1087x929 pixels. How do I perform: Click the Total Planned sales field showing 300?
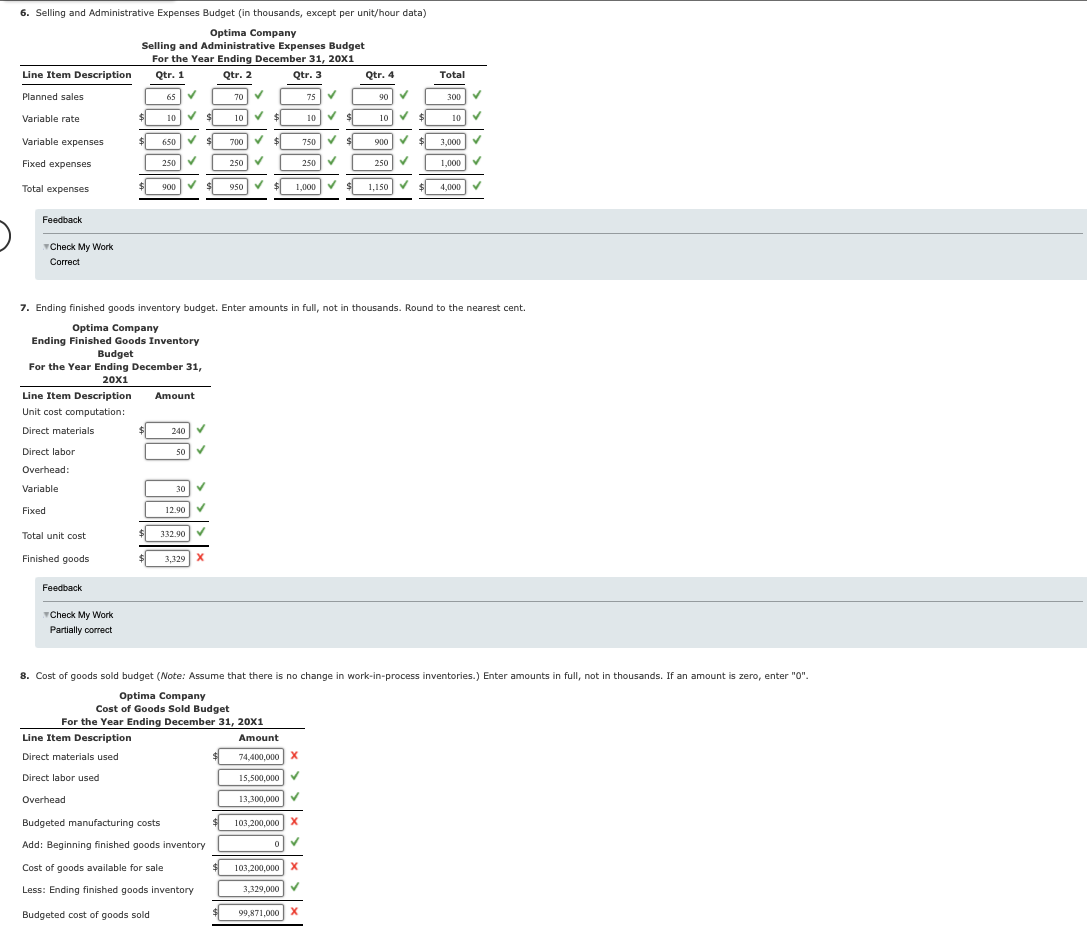(445, 96)
